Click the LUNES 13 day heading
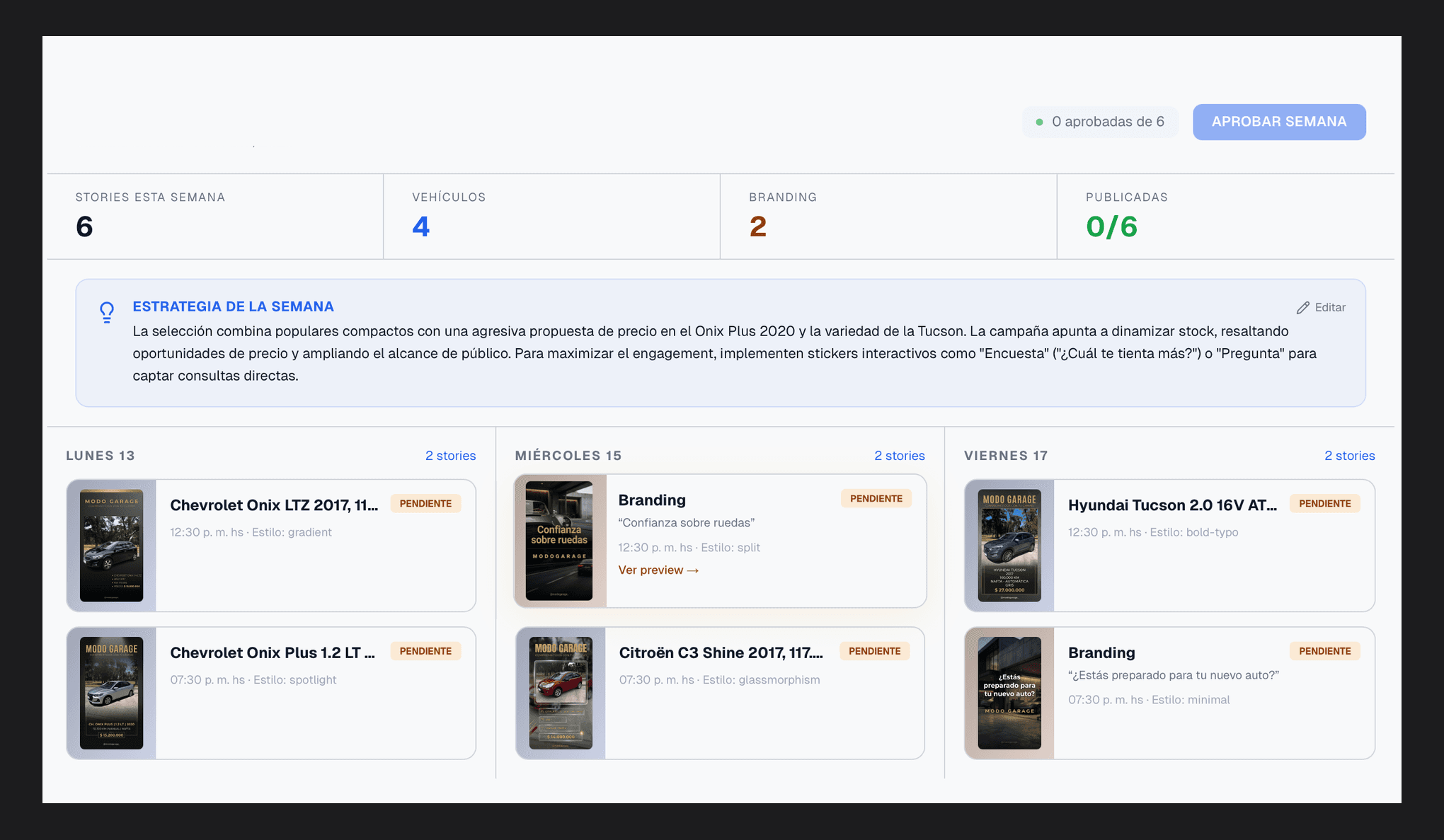 pyautogui.click(x=101, y=456)
